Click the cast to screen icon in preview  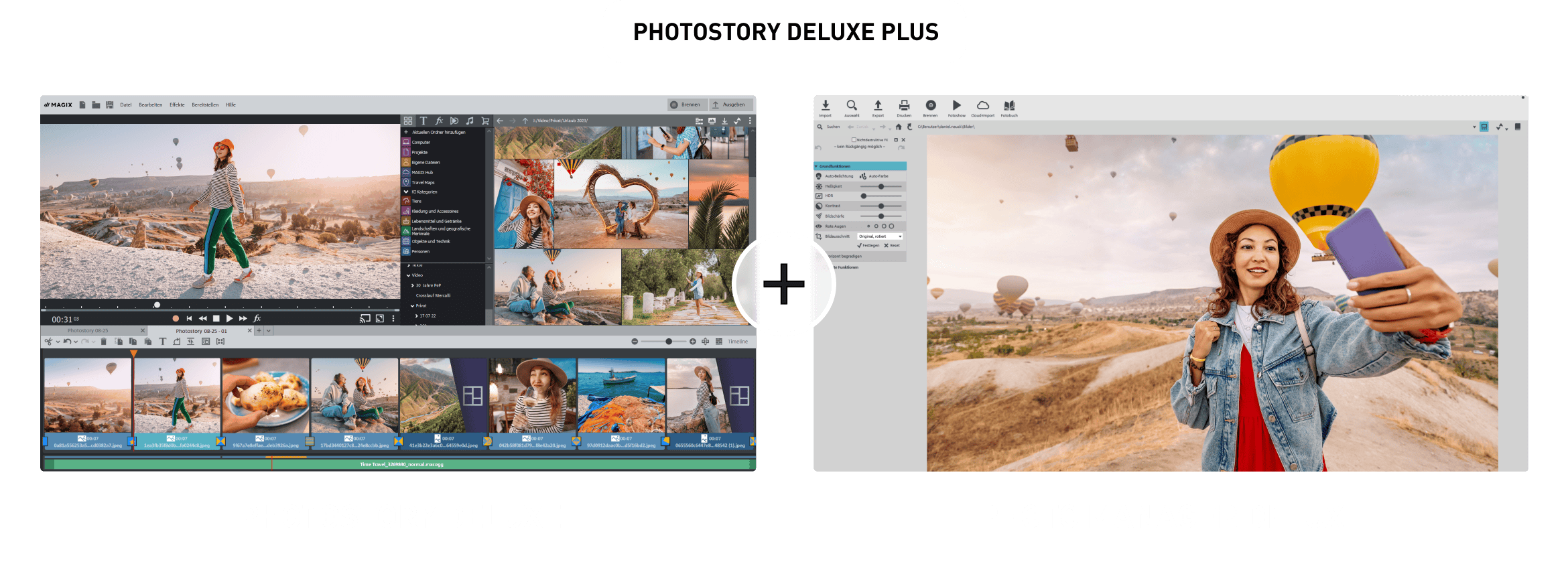365,319
